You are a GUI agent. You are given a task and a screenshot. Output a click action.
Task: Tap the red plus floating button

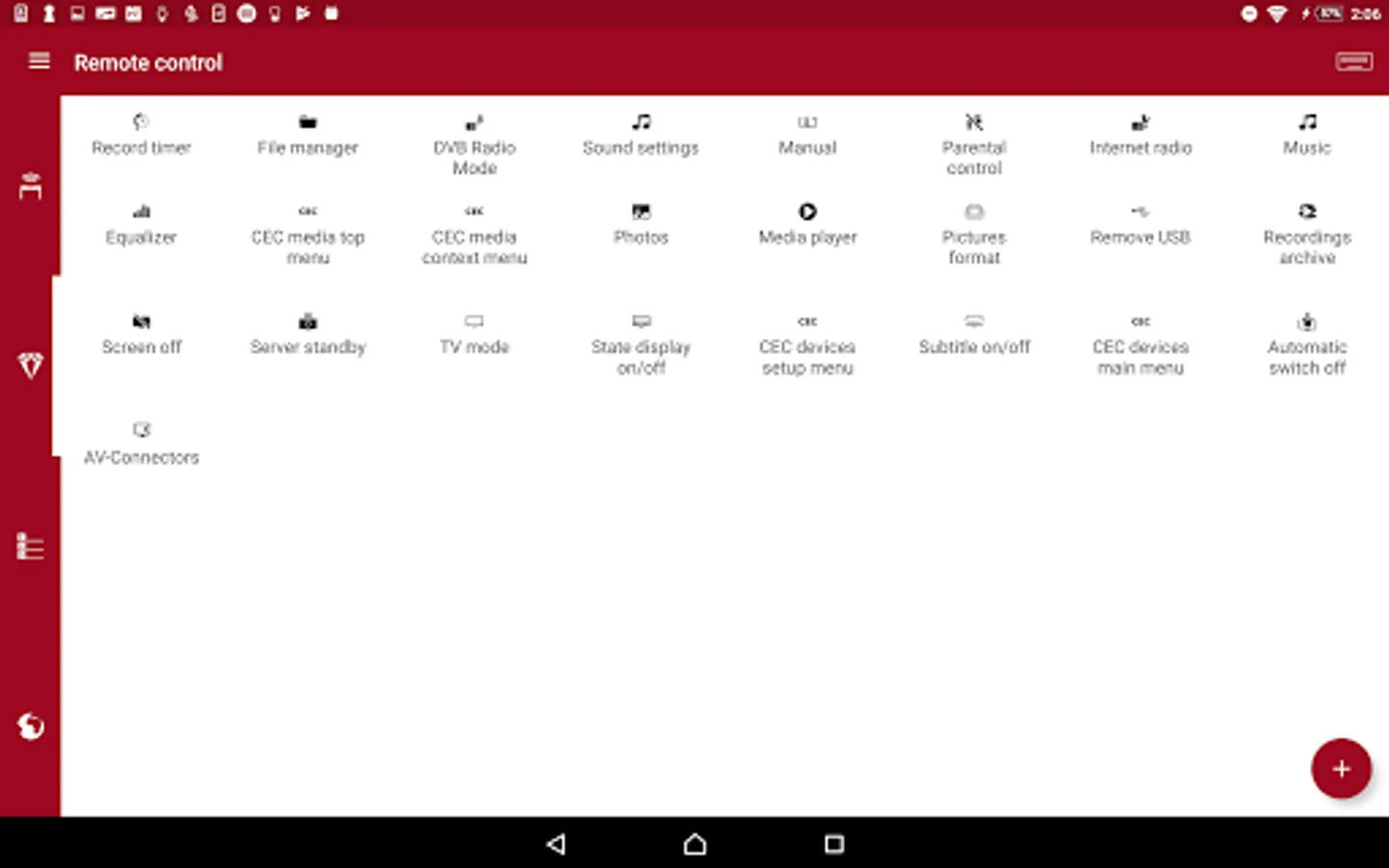1341,769
